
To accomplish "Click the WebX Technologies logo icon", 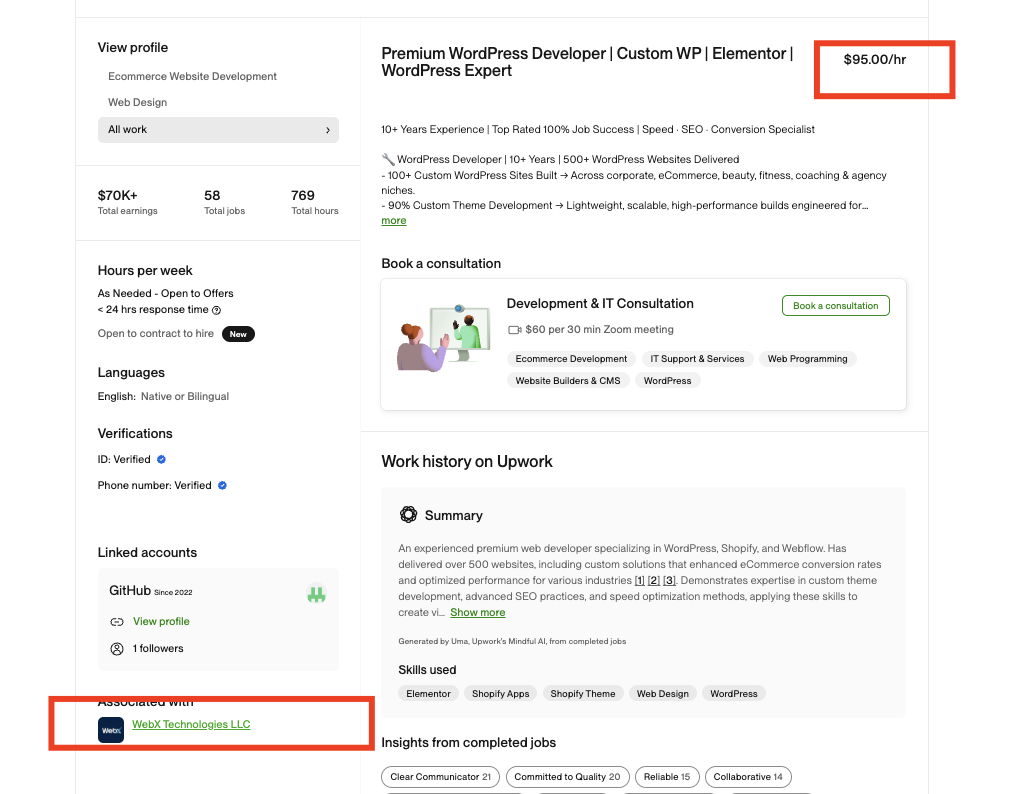I will (111, 731).
